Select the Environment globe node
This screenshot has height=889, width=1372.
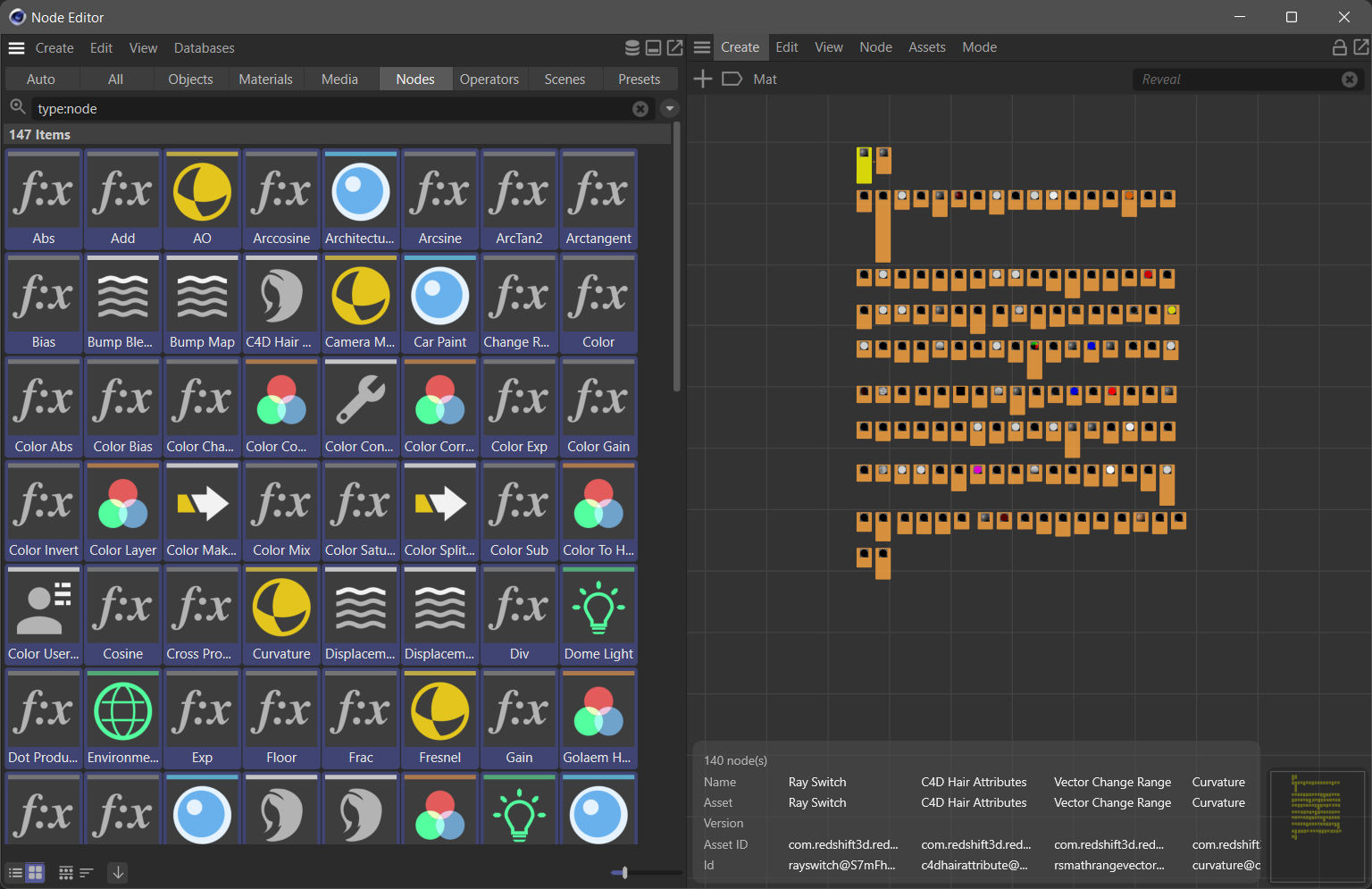(123, 718)
